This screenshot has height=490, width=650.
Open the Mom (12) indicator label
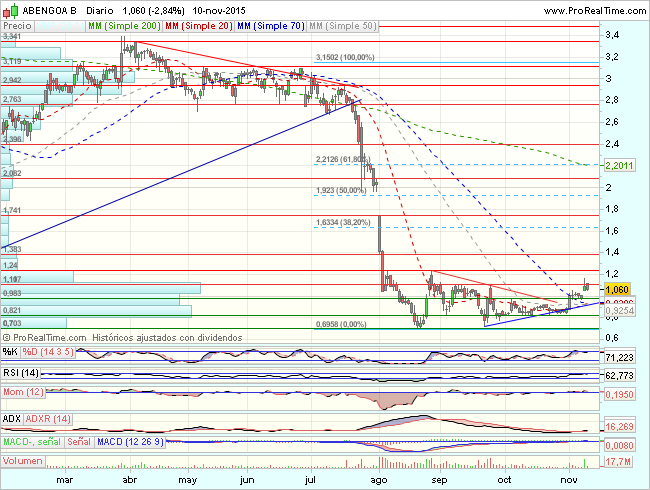tap(23, 392)
